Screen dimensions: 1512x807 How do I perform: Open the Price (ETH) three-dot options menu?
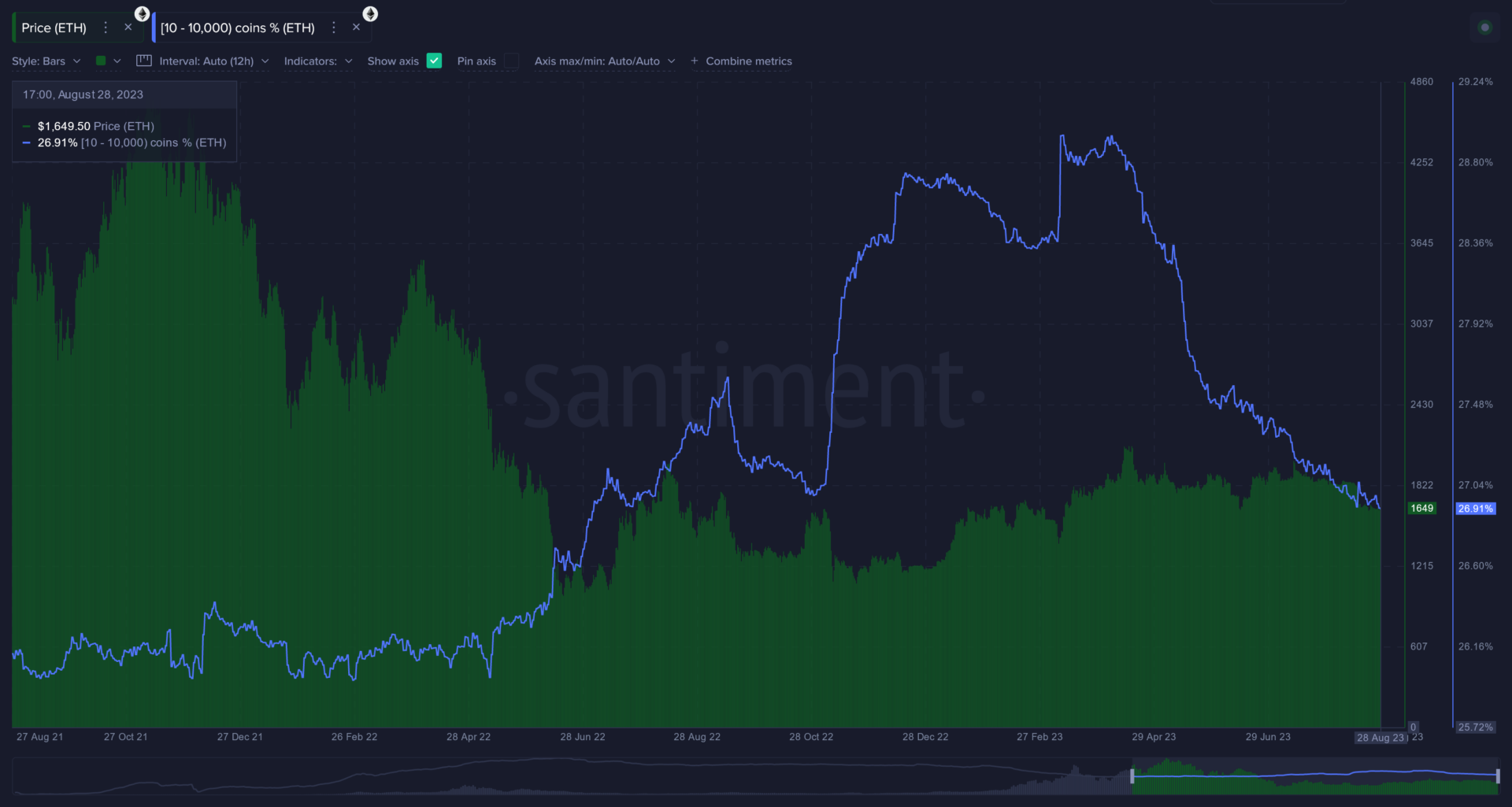[106, 28]
